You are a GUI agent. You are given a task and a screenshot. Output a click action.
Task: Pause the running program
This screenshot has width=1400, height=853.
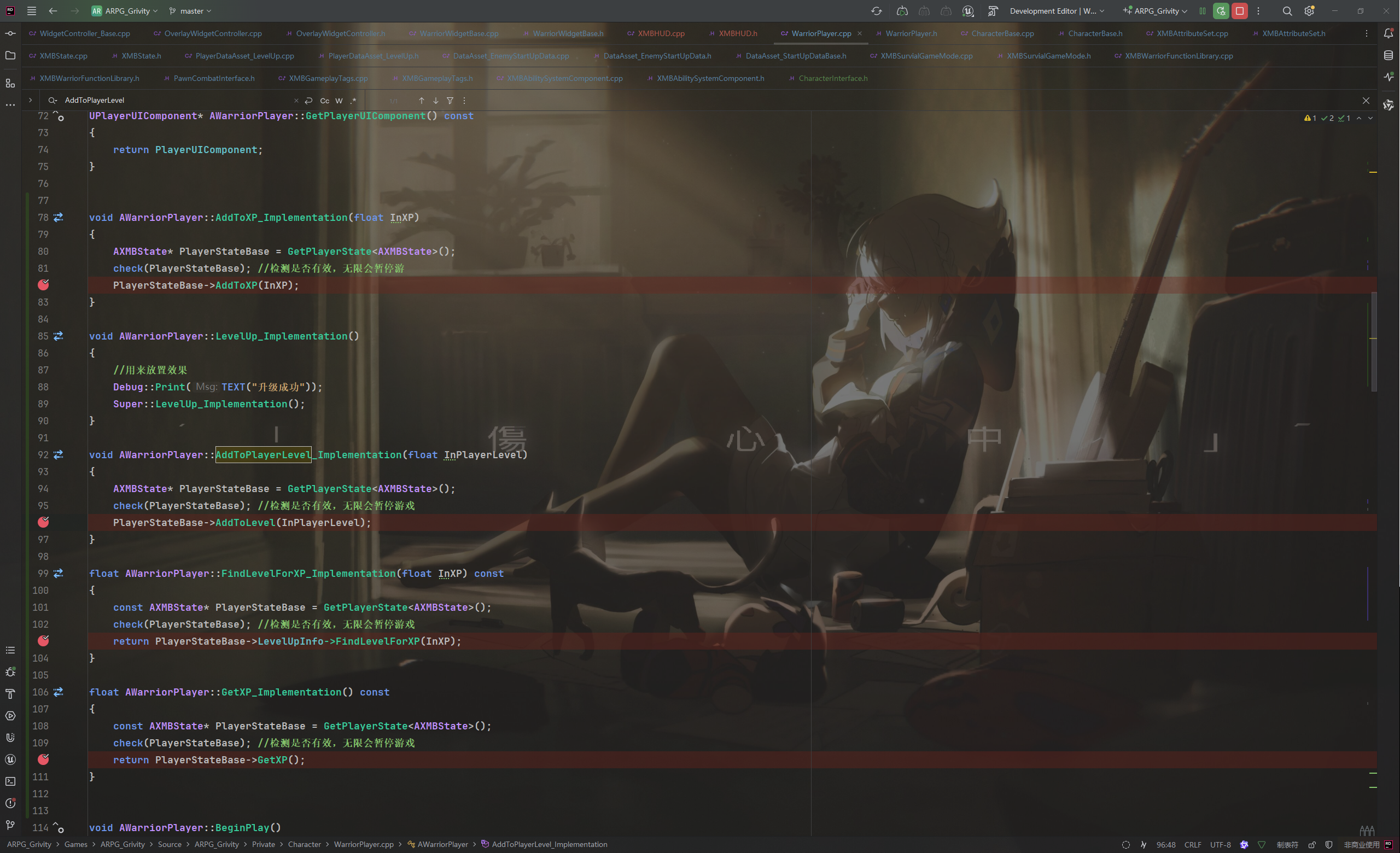(1202, 11)
